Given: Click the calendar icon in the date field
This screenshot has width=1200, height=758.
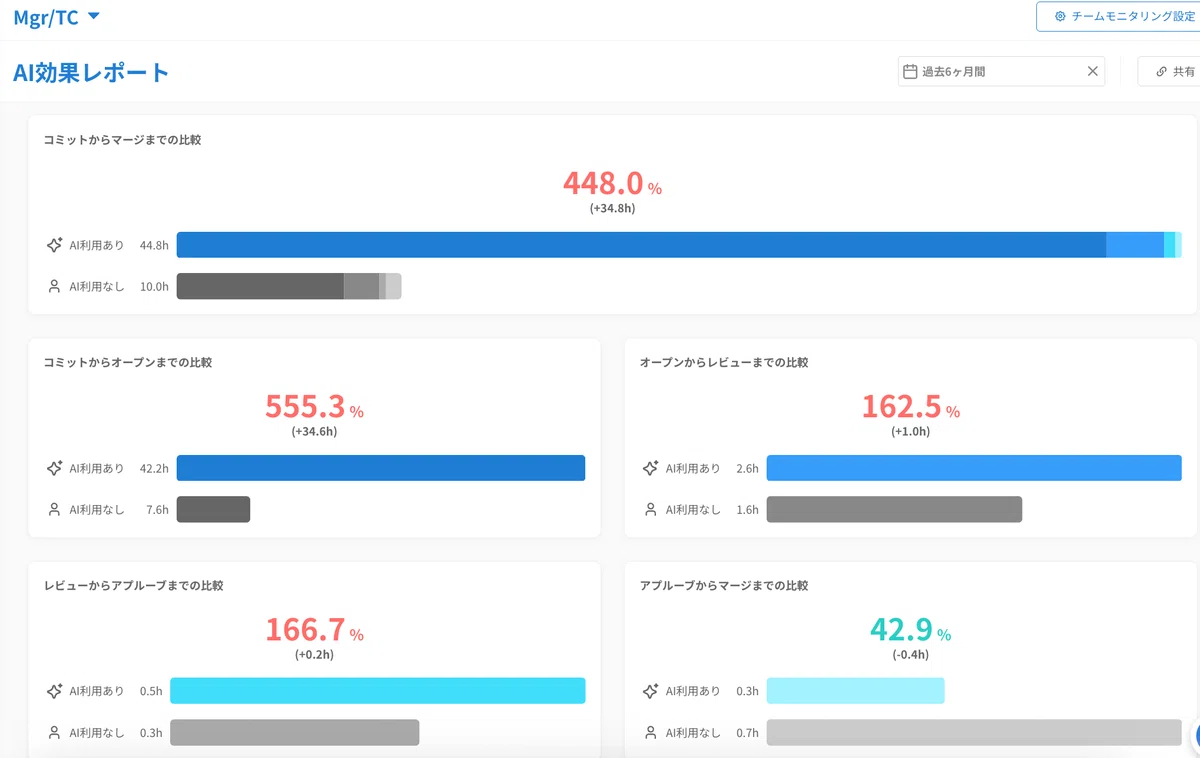Looking at the screenshot, I should coord(910,71).
